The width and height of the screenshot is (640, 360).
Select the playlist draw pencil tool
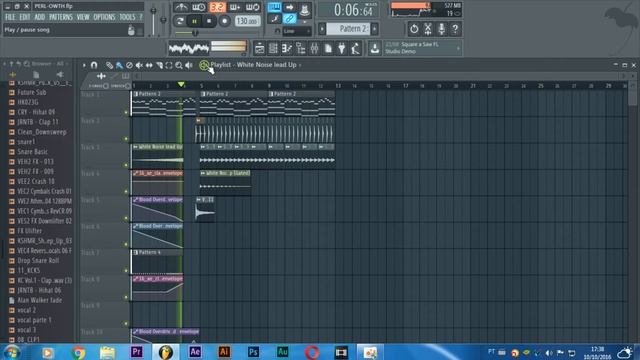point(109,65)
